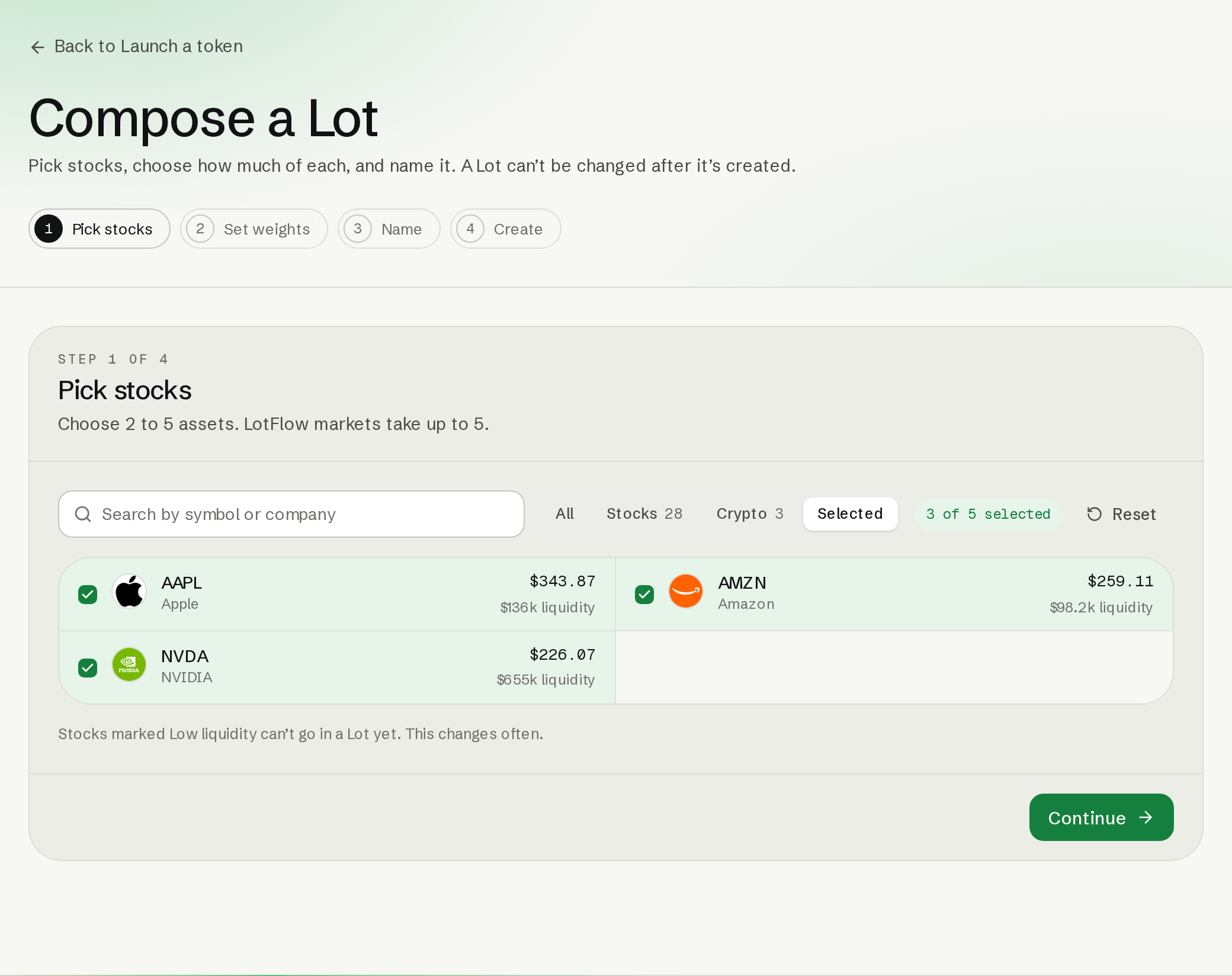This screenshot has width=1232, height=976.
Task: Click the search magnifier icon
Action: coord(83,514)
